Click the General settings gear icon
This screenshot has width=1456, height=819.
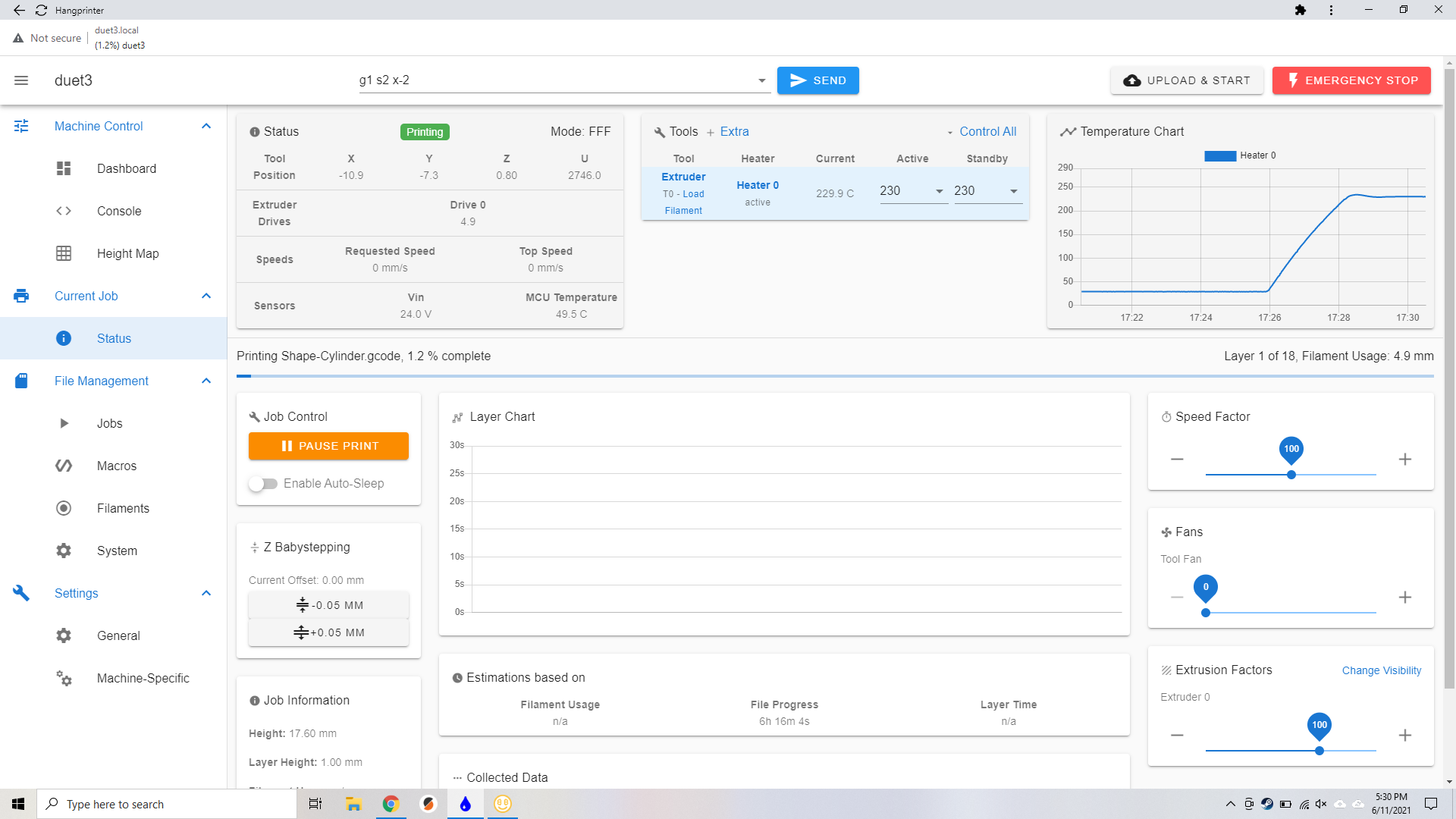pos(64,635)
